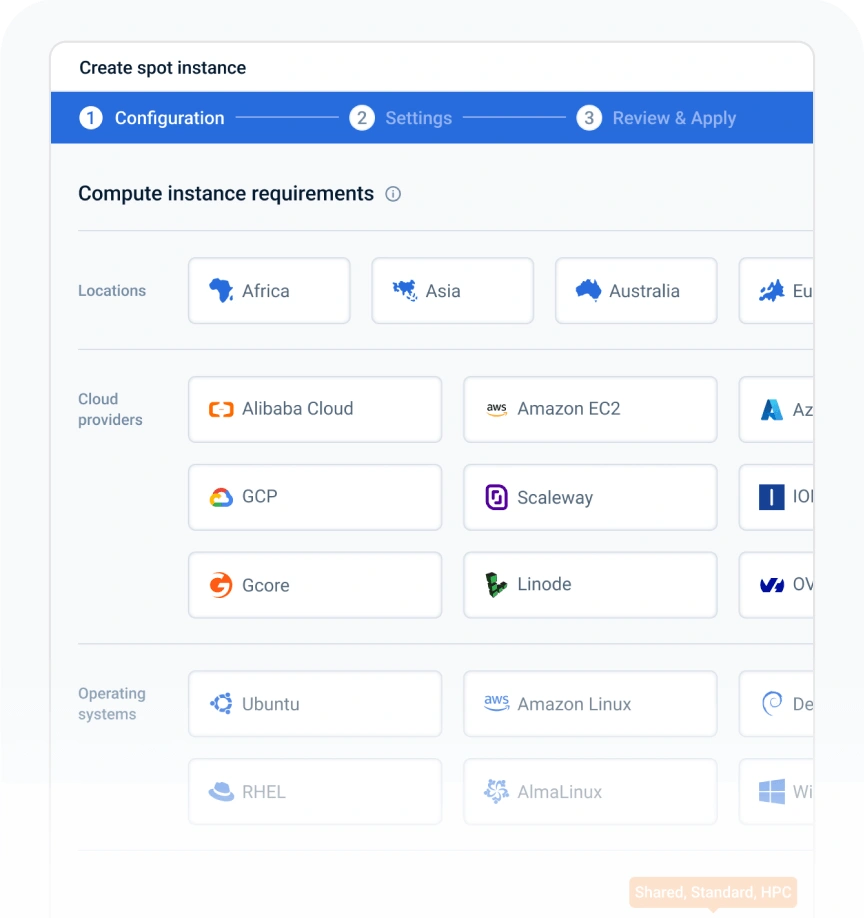
Task: Click the Linode green logo icon
Action: pyautogui.click(x=496, y=585)
